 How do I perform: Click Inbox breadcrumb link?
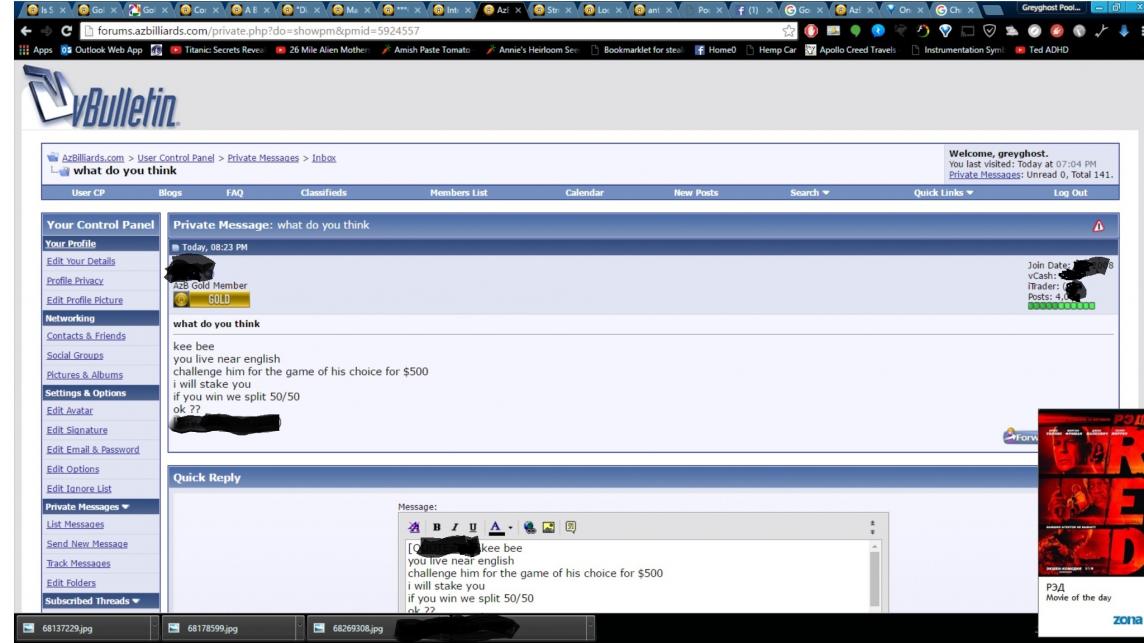[324, 158]
